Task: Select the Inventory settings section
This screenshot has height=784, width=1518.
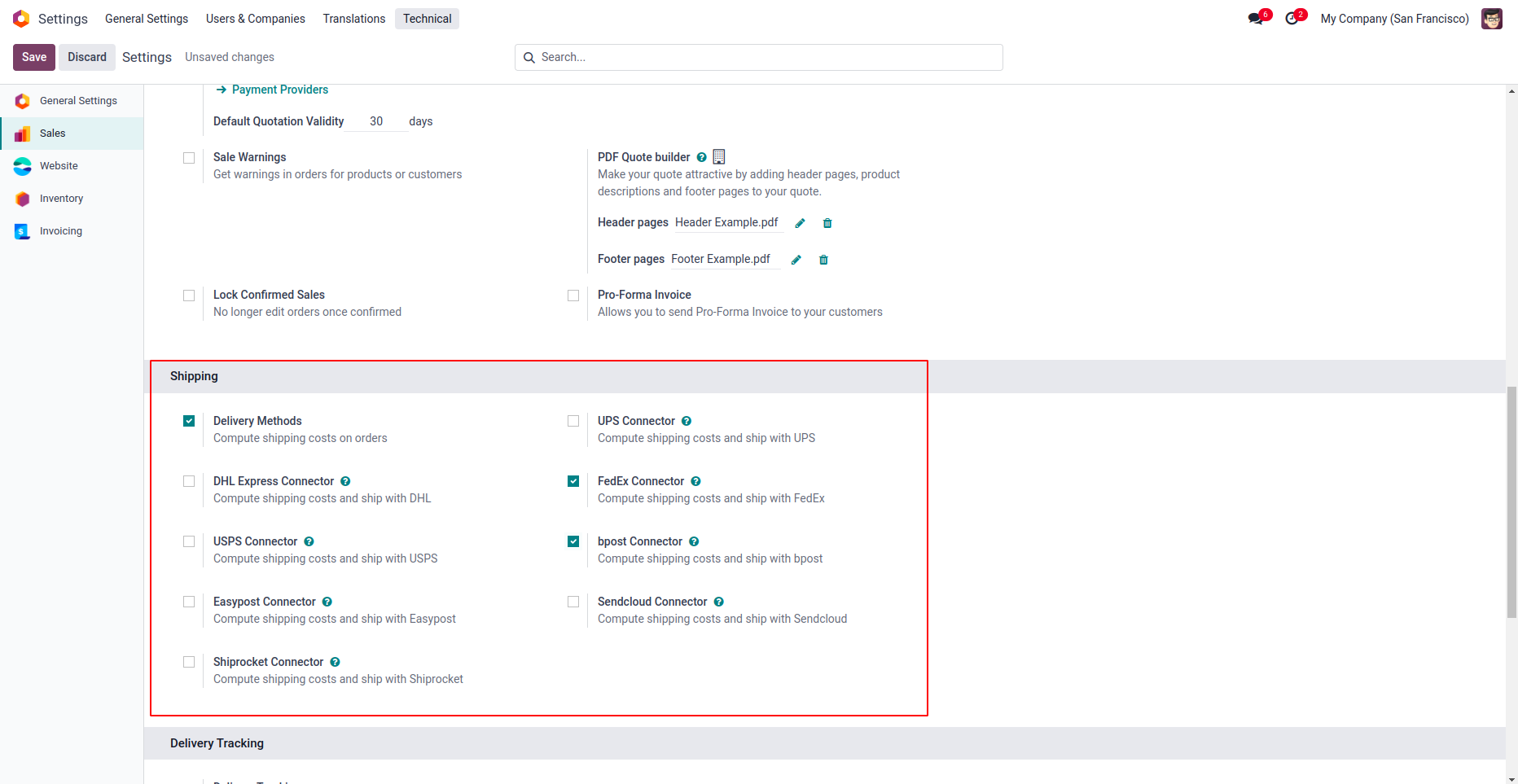Action: [61, 199]
